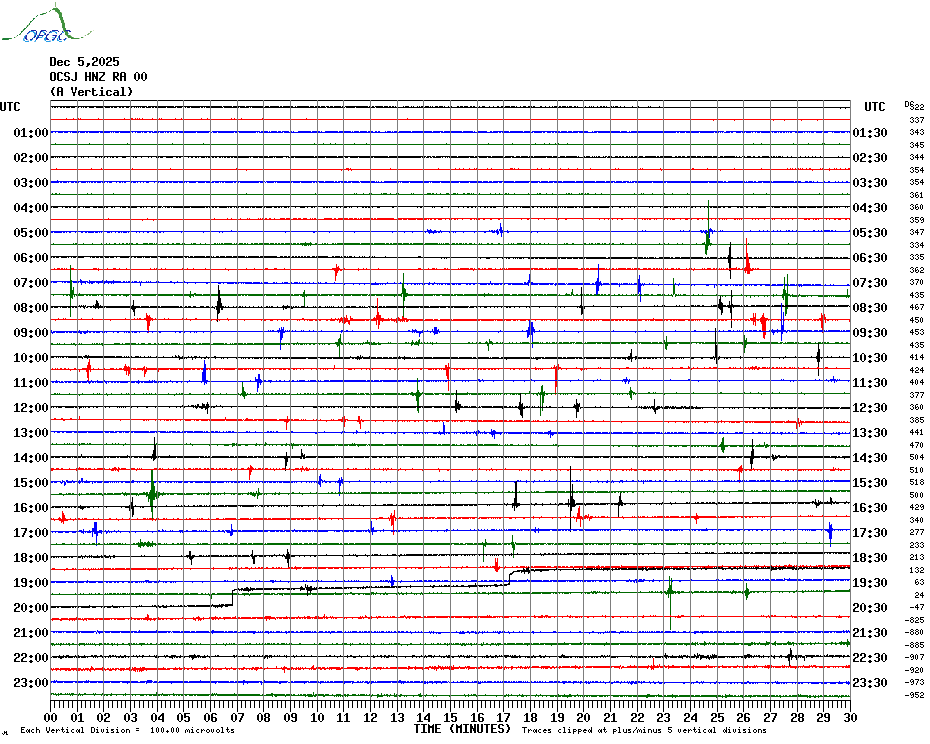The height and width of the screenshot is (744, 930).
Task: Click the offset value '467'
Action: click(x=917, y=307)
